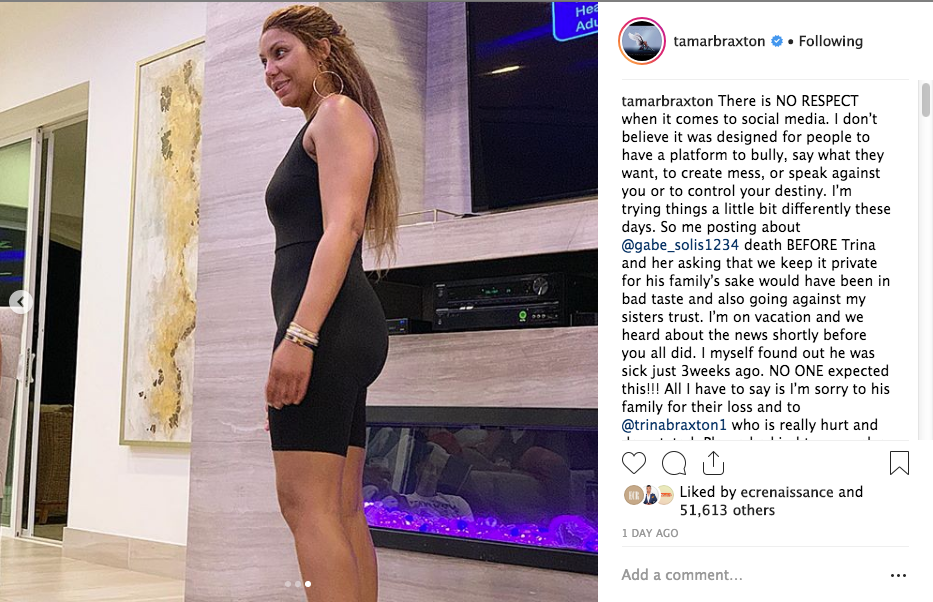This screenshot has width=933, height=602.
Task: Open the three-dot more options menu
Action: [898, 575]
